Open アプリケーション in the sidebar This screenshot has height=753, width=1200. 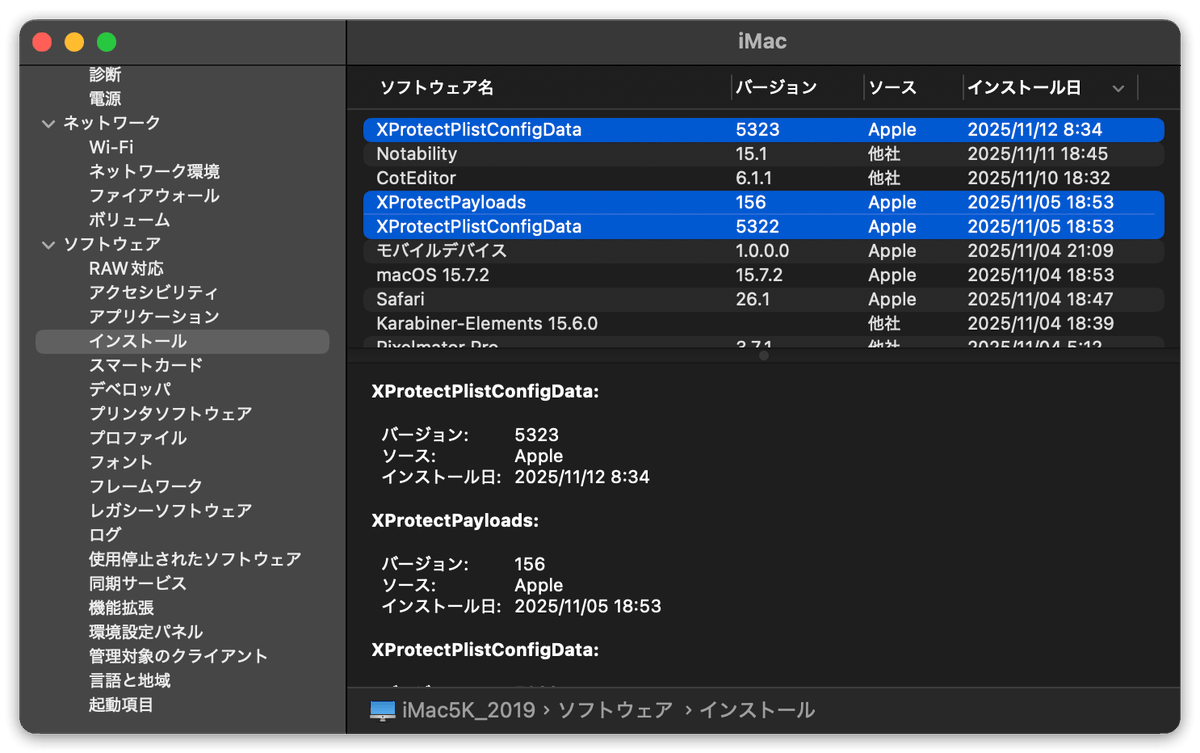click(153, 317)
